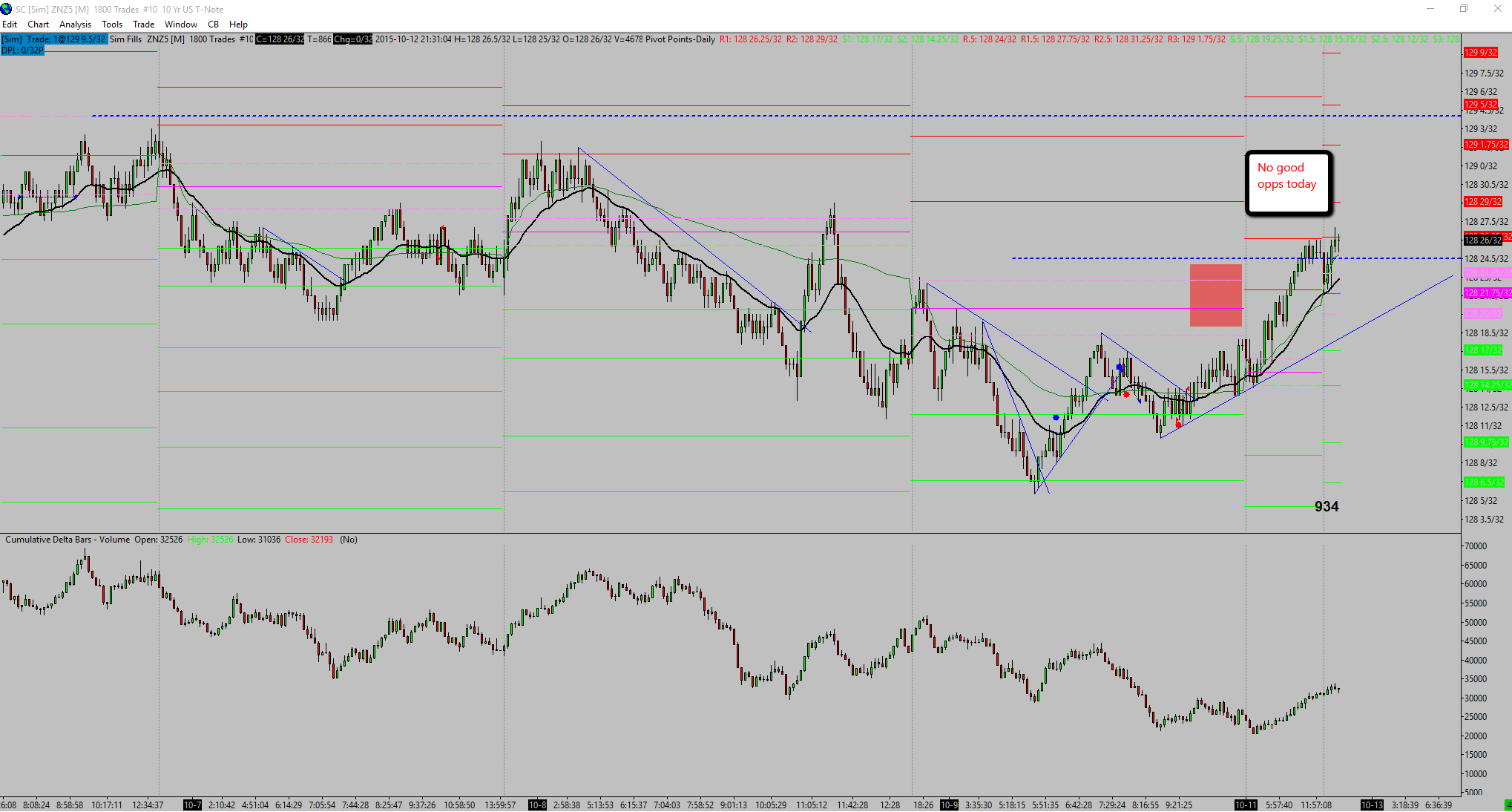
Task: Click the 'Sim Fills' header text
Action: point(125,39)
